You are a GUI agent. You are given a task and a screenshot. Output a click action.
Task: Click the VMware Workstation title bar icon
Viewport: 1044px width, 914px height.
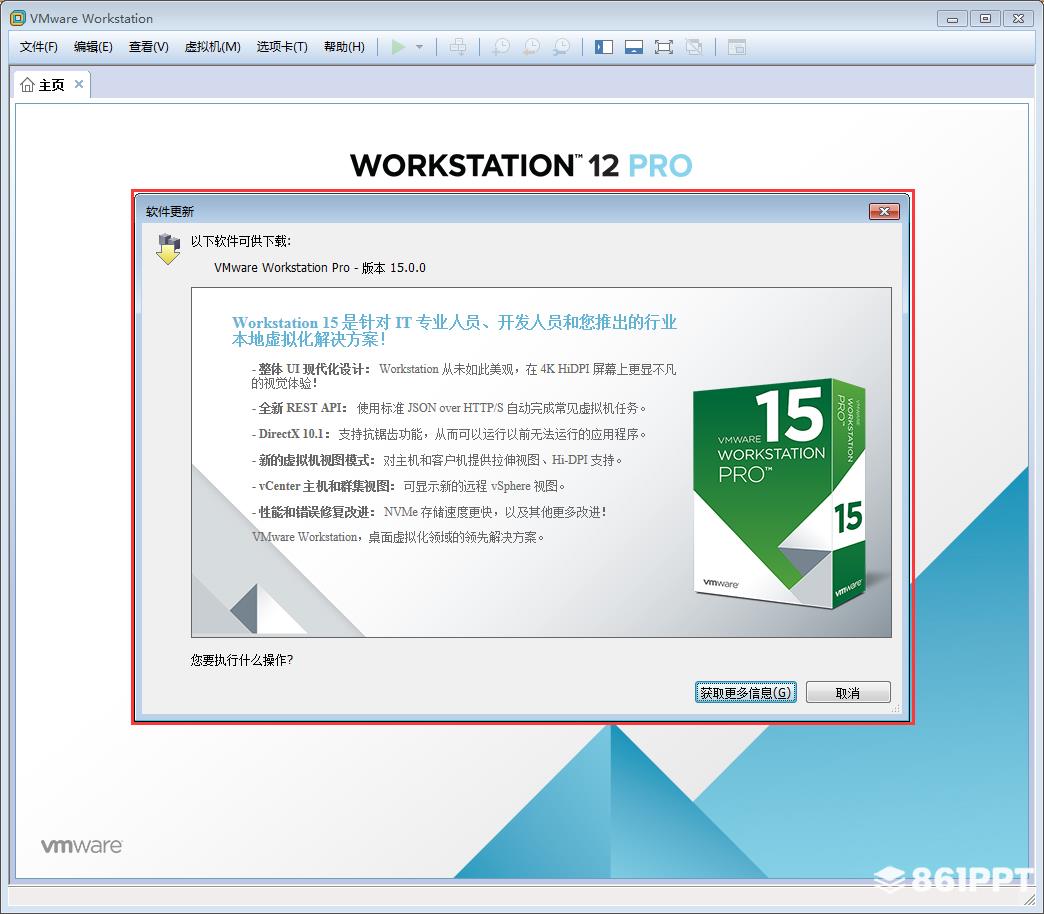pyautogui.click(x=17, y=18)
